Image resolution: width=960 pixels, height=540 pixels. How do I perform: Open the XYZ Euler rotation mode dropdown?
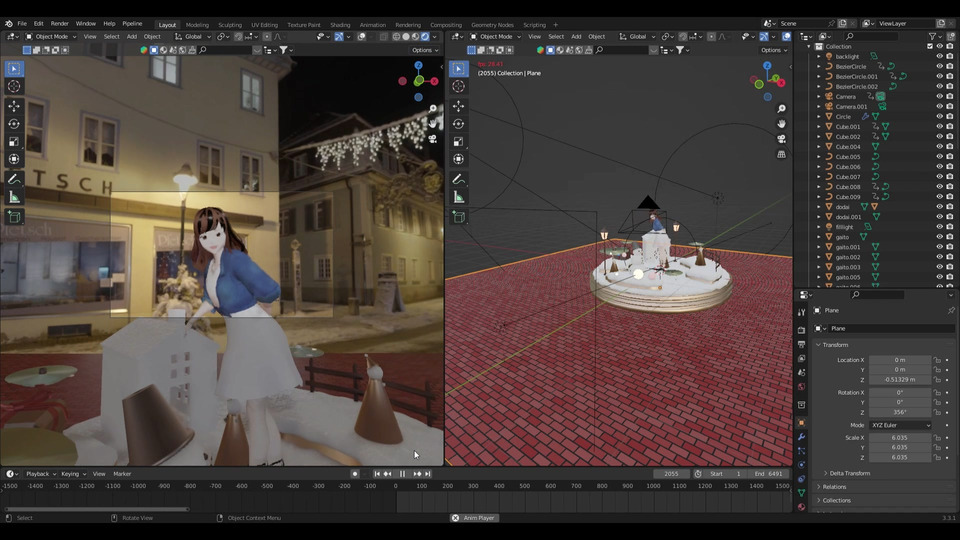899,425
